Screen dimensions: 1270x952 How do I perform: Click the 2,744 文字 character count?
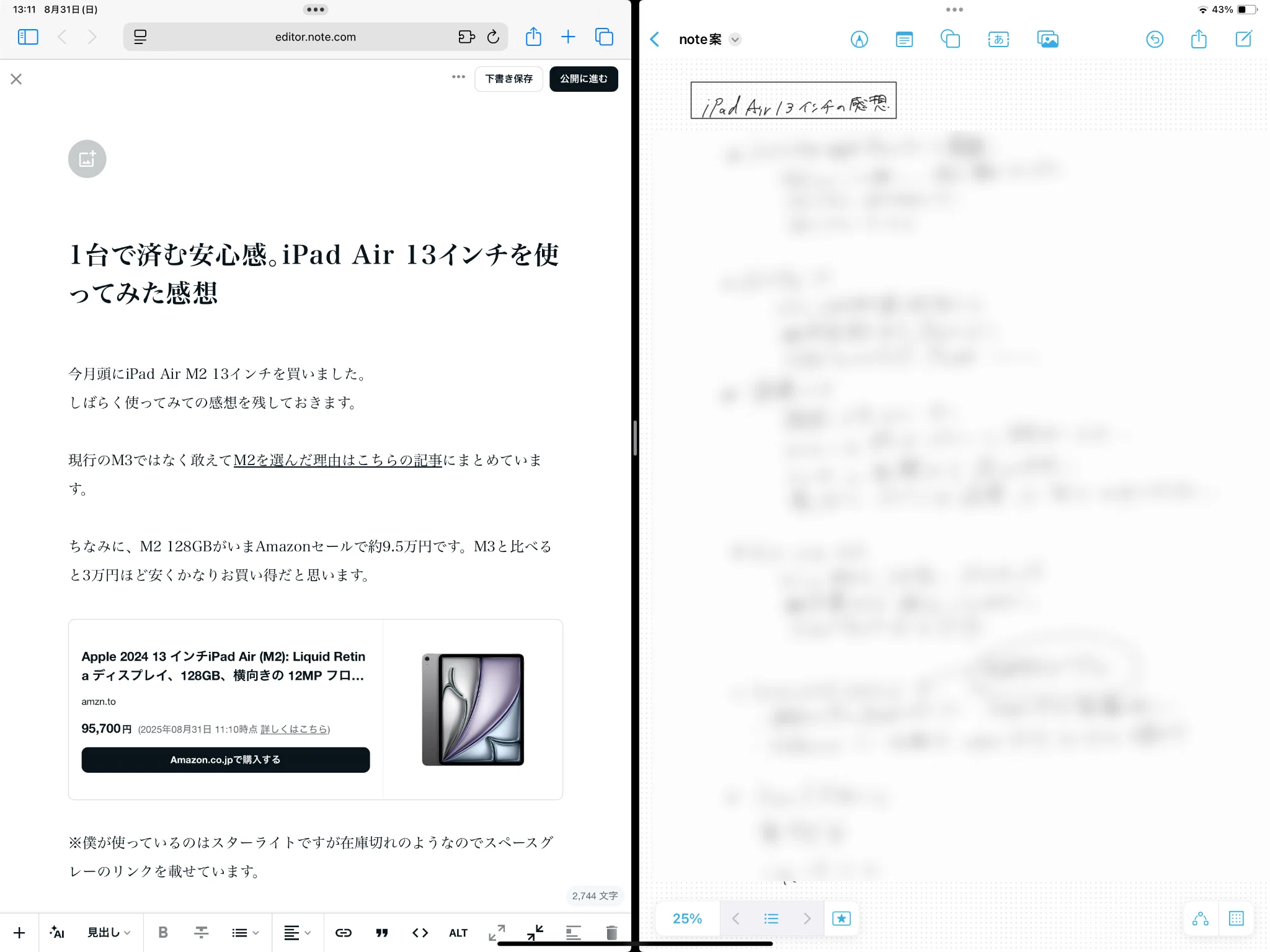coord(595,896)
